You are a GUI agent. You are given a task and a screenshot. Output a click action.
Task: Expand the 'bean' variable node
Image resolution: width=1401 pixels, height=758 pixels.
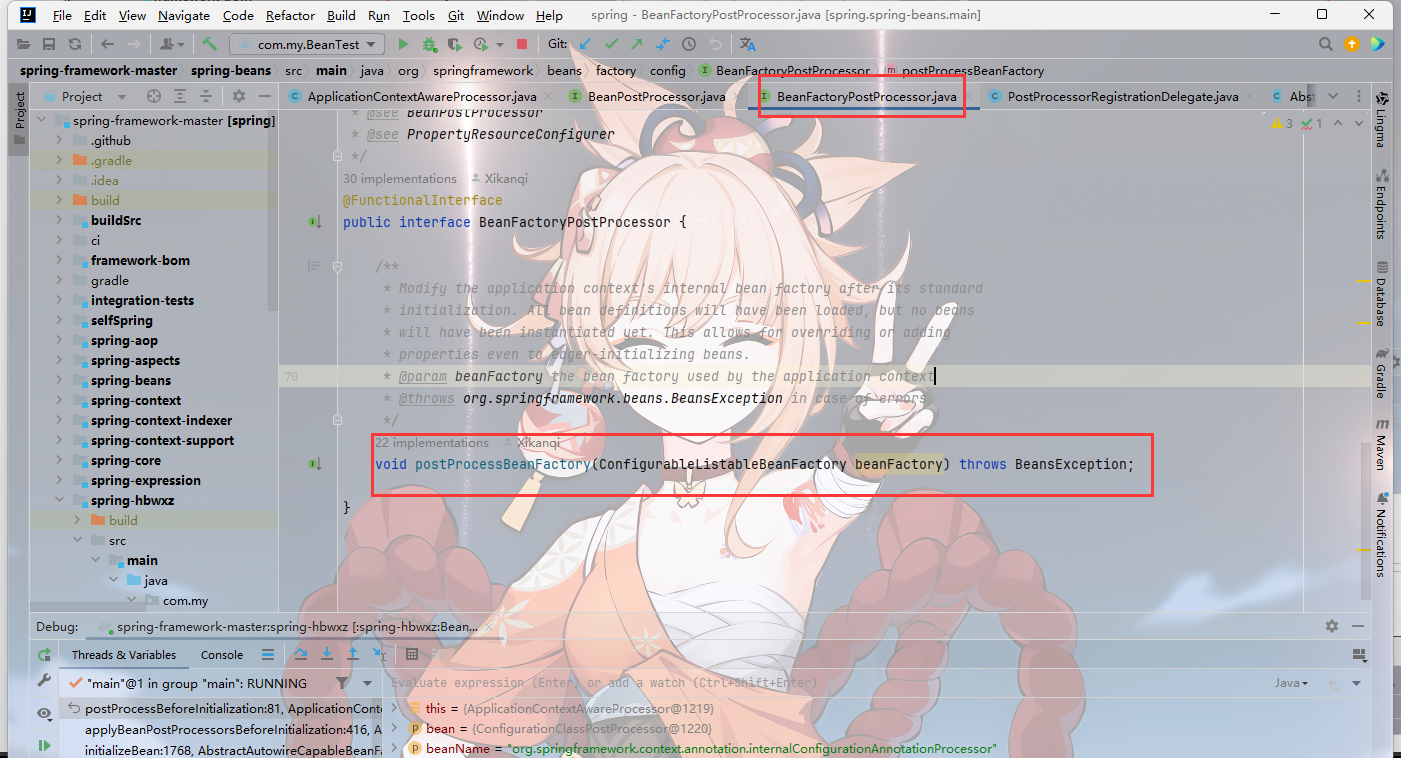click(395, 729)
